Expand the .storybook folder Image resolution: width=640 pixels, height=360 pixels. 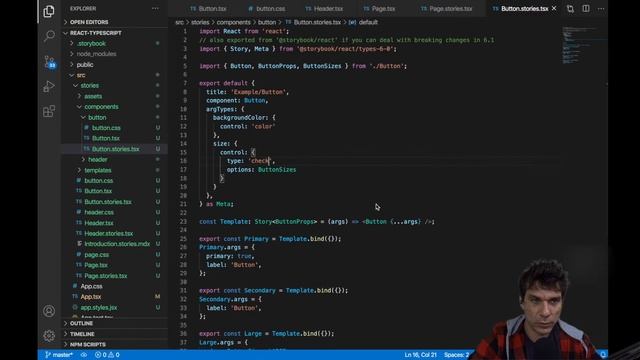[91, 43]
